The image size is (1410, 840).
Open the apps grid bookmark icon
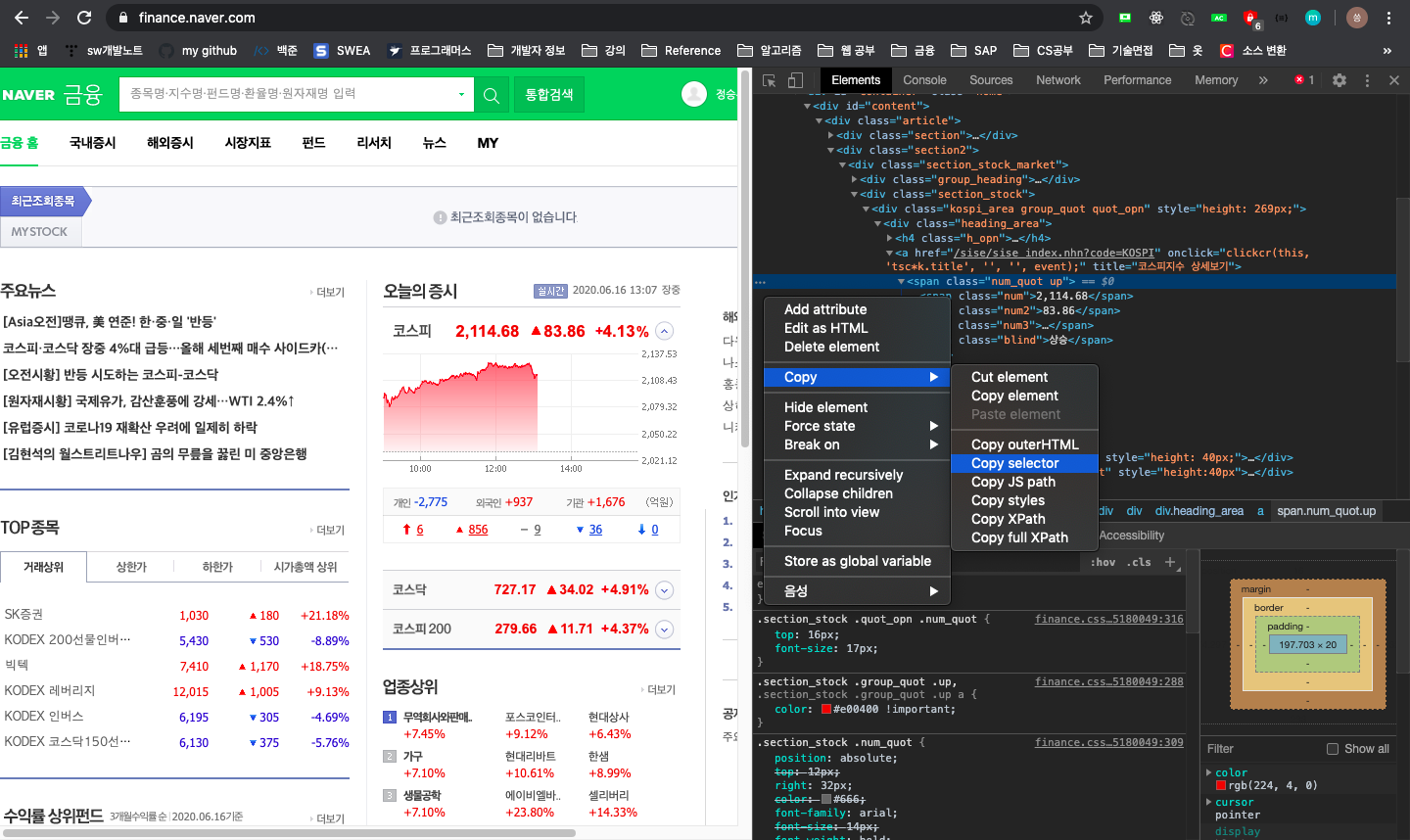point(22,51)
